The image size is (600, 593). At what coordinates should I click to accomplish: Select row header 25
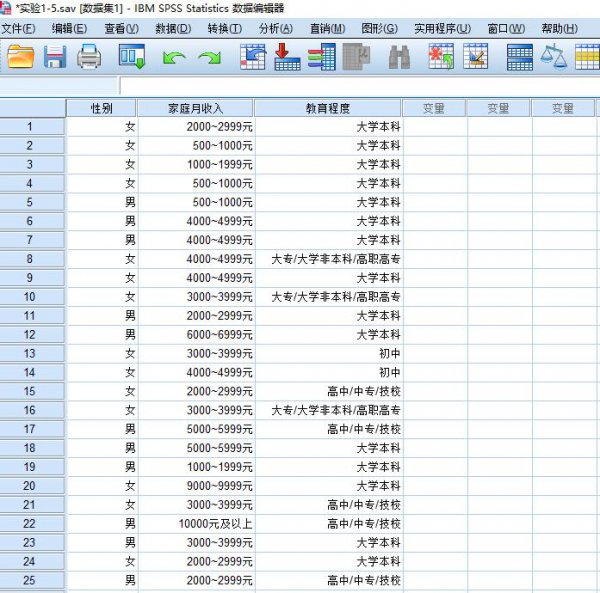pyautogui.click(x=32, y=580)
